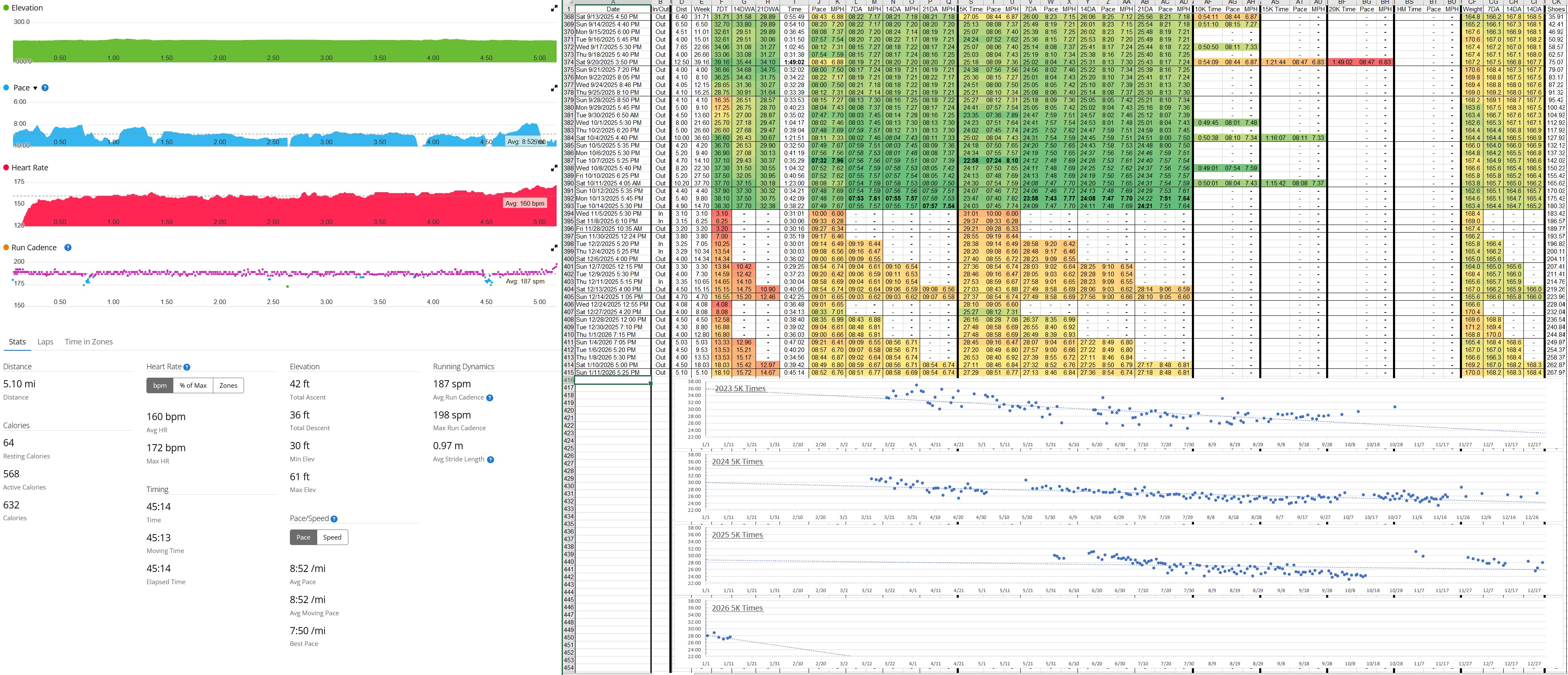Click the 2026 5K Times chart title
This screenshot has height=675, width=1568.
click(x=737, y=608)
